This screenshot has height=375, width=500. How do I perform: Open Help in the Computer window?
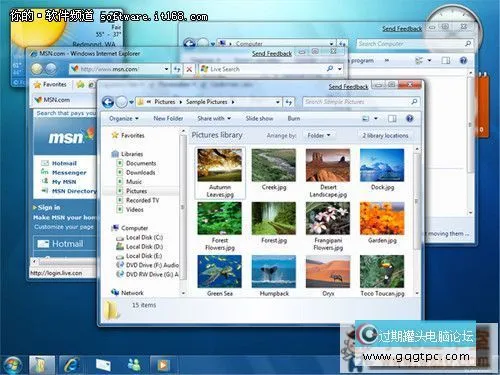tap(463, 60)
